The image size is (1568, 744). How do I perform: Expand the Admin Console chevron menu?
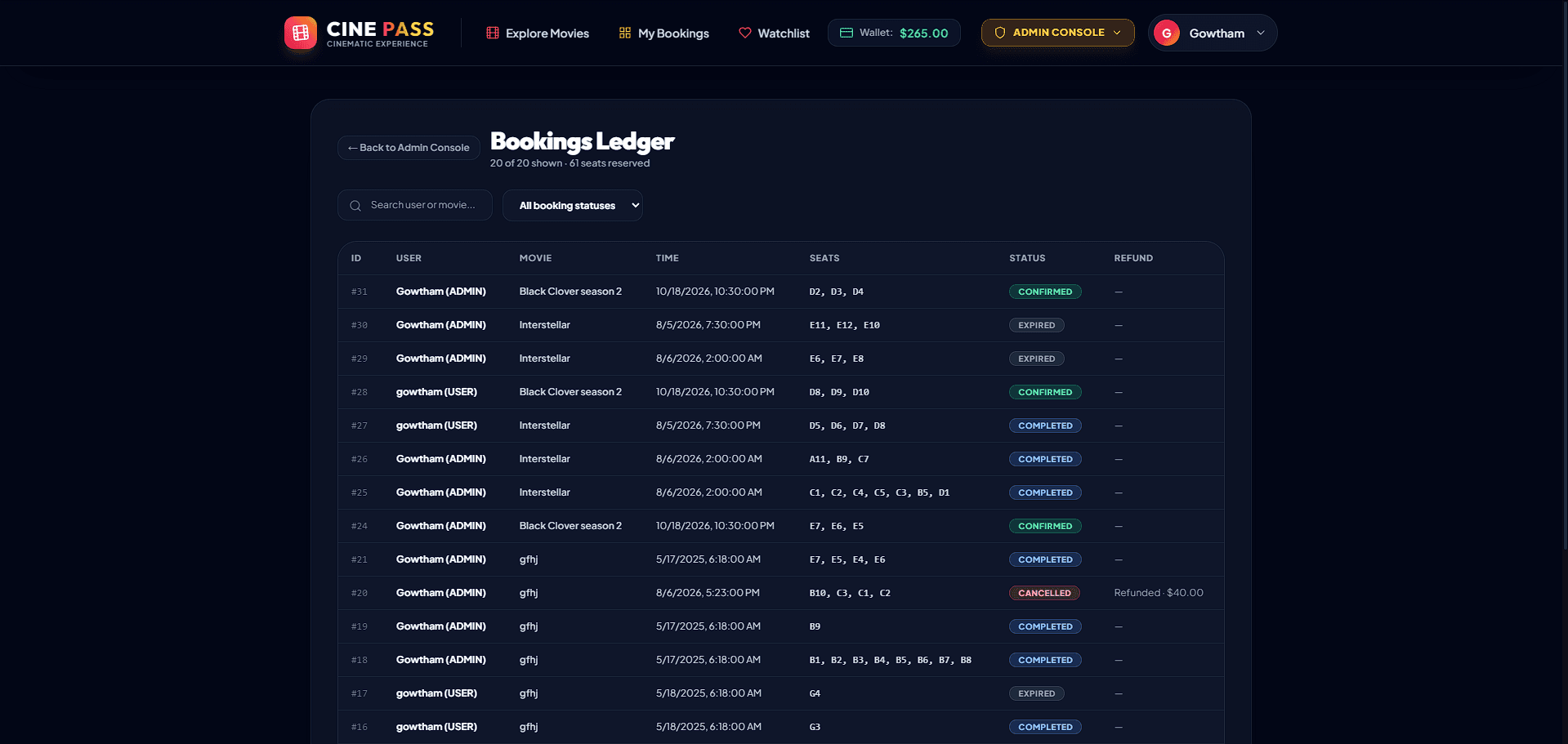pos(1117,33)
